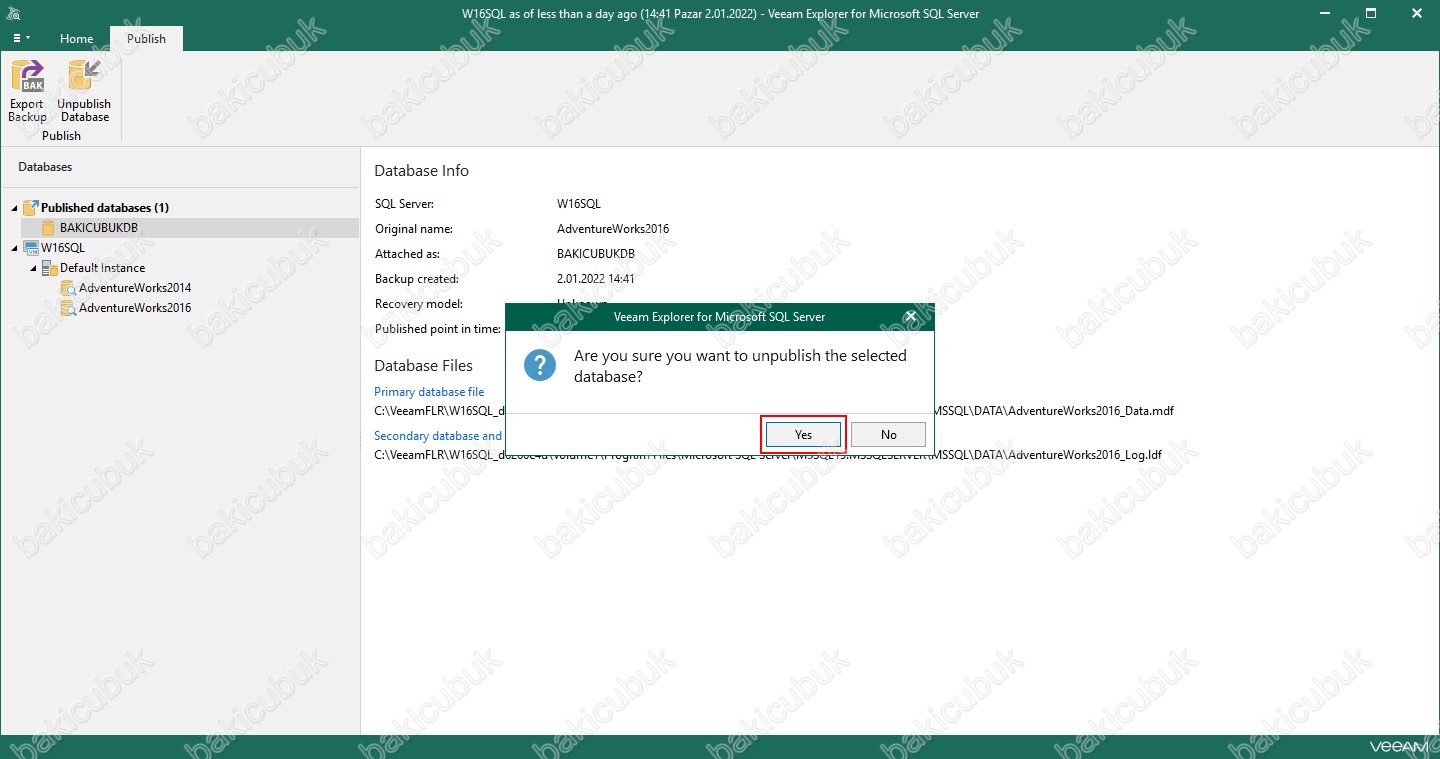
Task: Select the W16SQL tree item
Action: 63,248
